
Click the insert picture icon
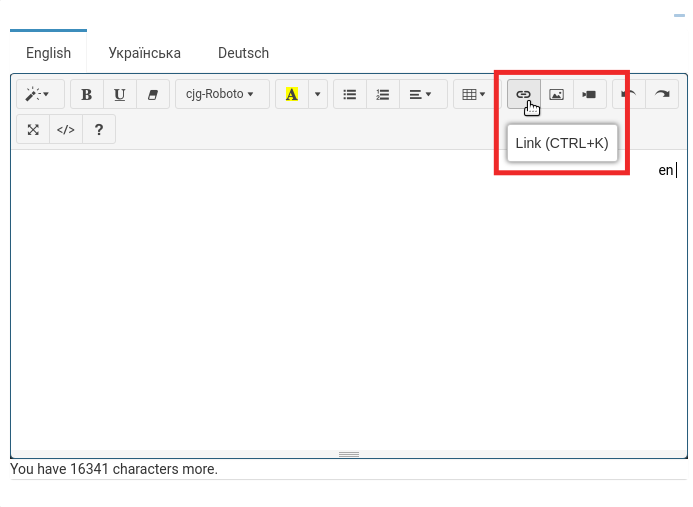click(x=556, y=94)
